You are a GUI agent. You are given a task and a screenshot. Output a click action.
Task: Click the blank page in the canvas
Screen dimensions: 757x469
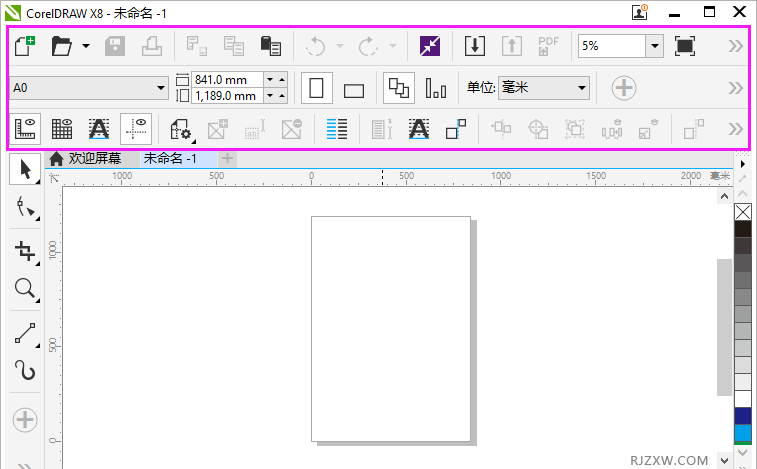point(391,329)
